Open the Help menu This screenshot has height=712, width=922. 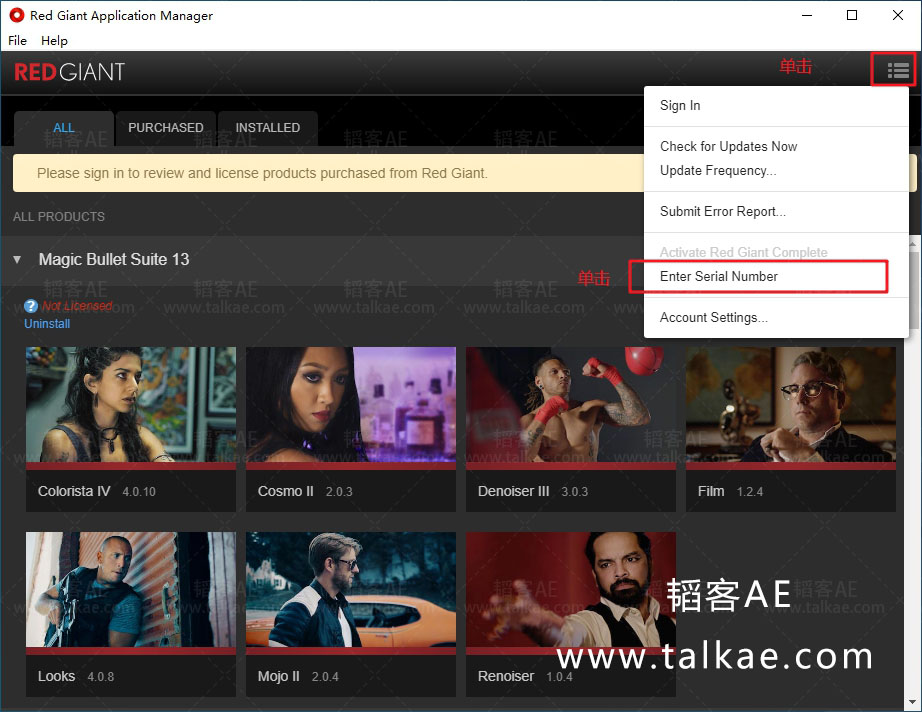[x=54, y=41]
